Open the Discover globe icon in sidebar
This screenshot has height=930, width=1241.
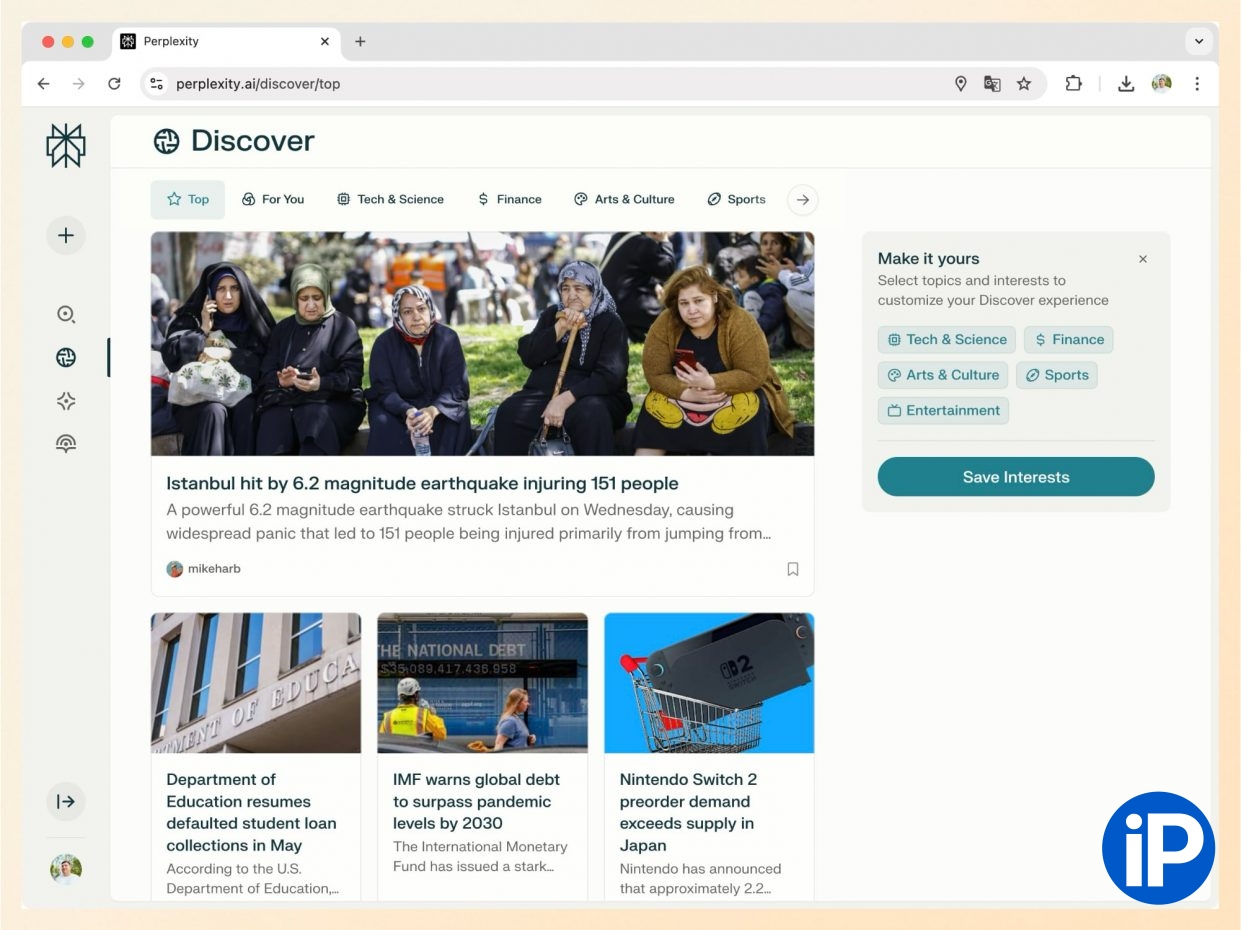point(66,357)
